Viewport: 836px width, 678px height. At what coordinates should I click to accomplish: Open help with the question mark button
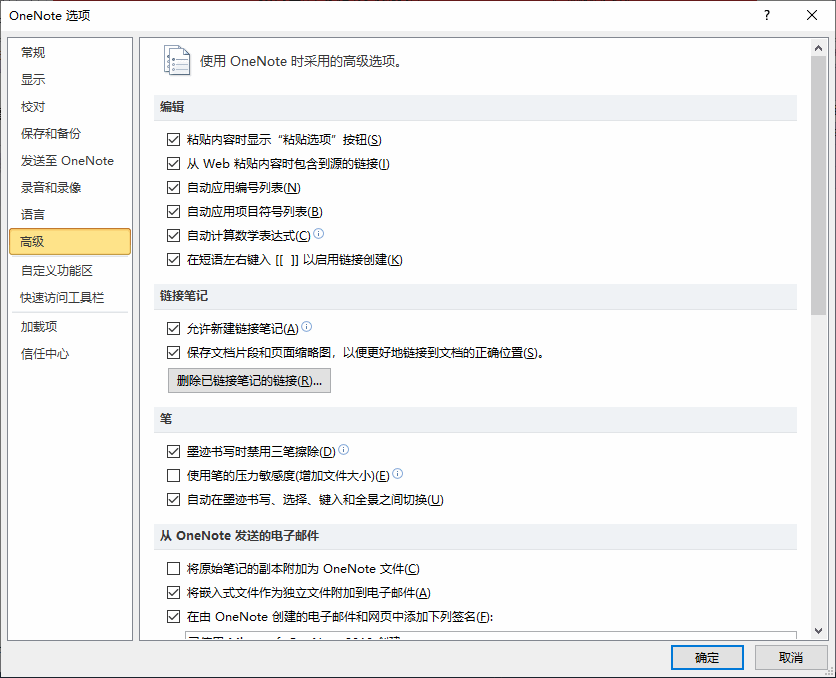point(767,15)
